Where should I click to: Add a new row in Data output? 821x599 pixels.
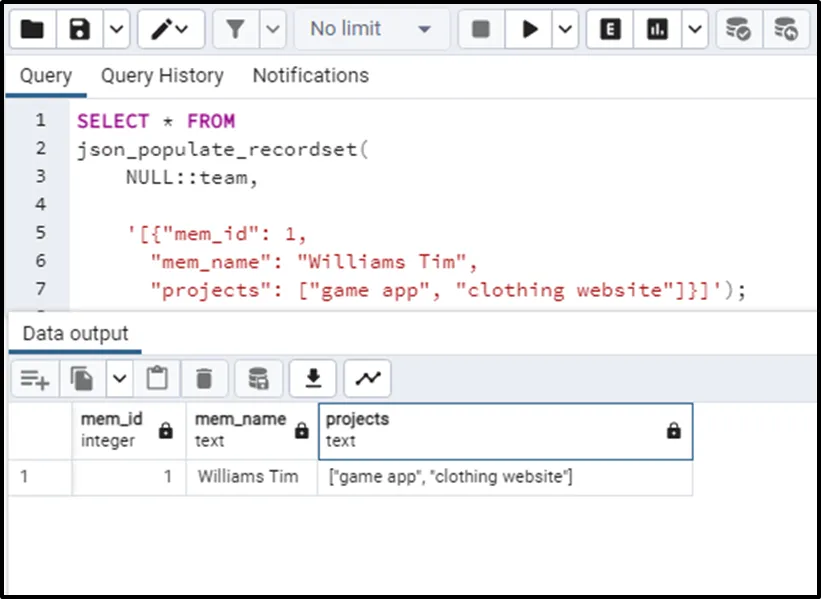click(34, 378)
